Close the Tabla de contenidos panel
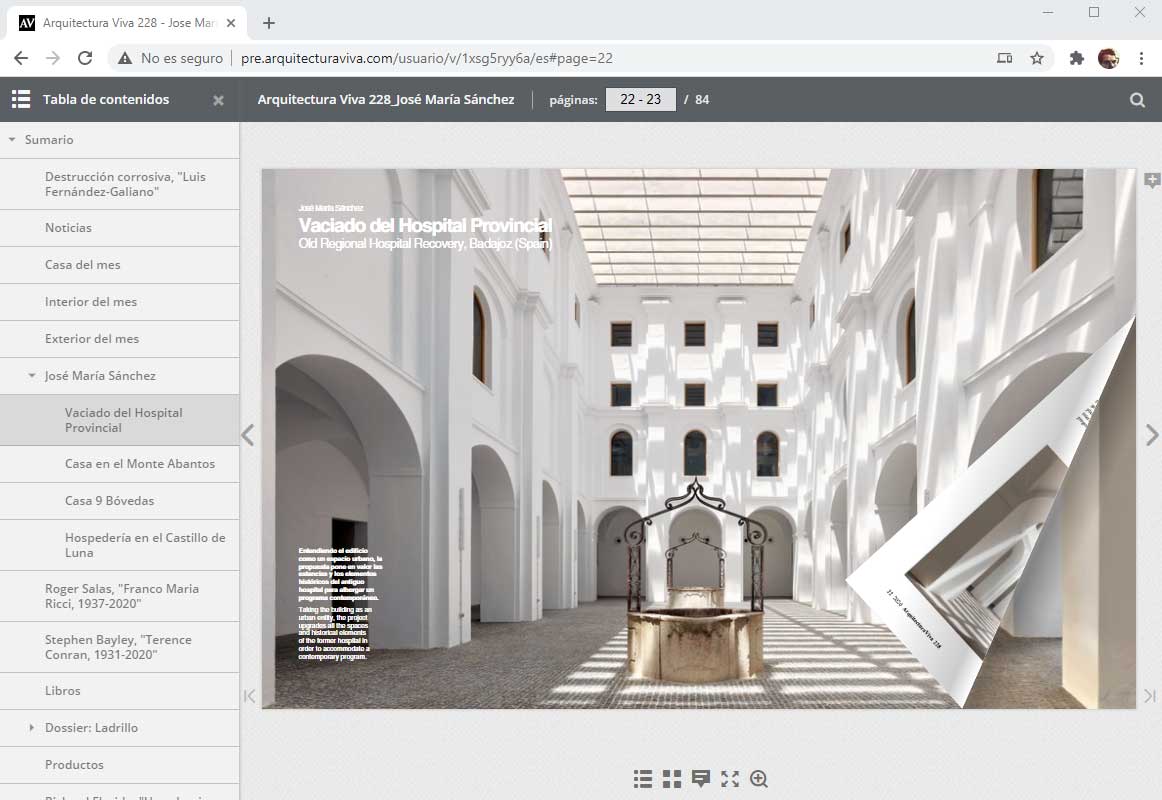The width and height of the screenshot is (1162, 800). [218, 100]
